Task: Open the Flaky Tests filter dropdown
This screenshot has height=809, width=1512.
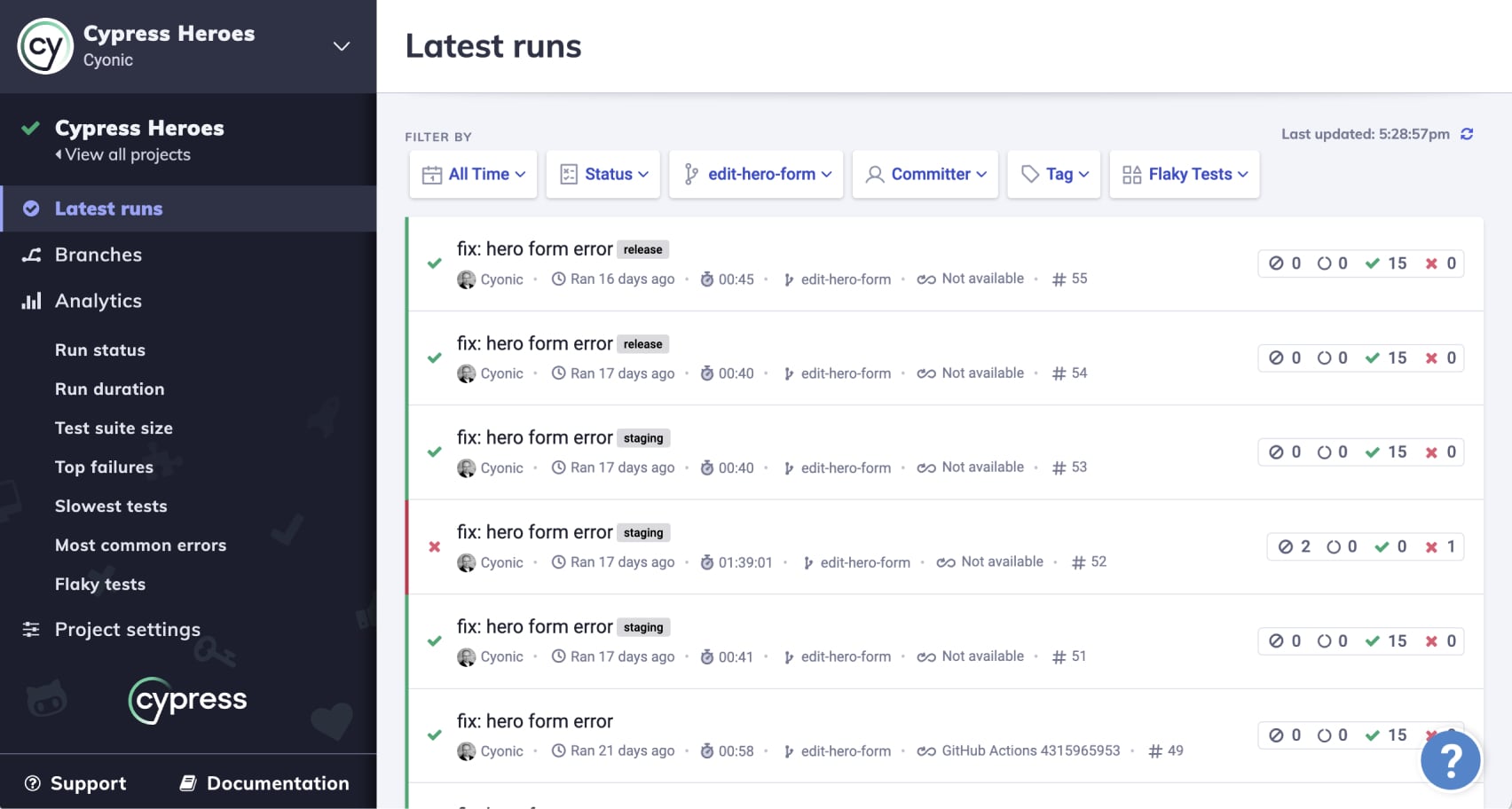Action: (1185, 175)
